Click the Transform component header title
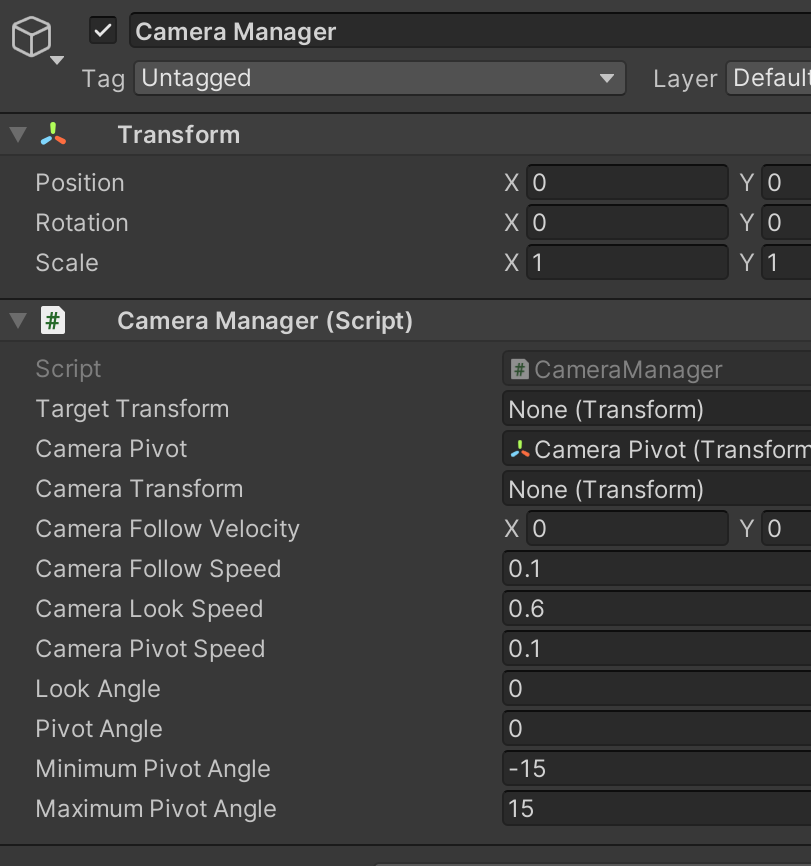The height and width of the screenshot is (866, 811). tap(179, 135)
